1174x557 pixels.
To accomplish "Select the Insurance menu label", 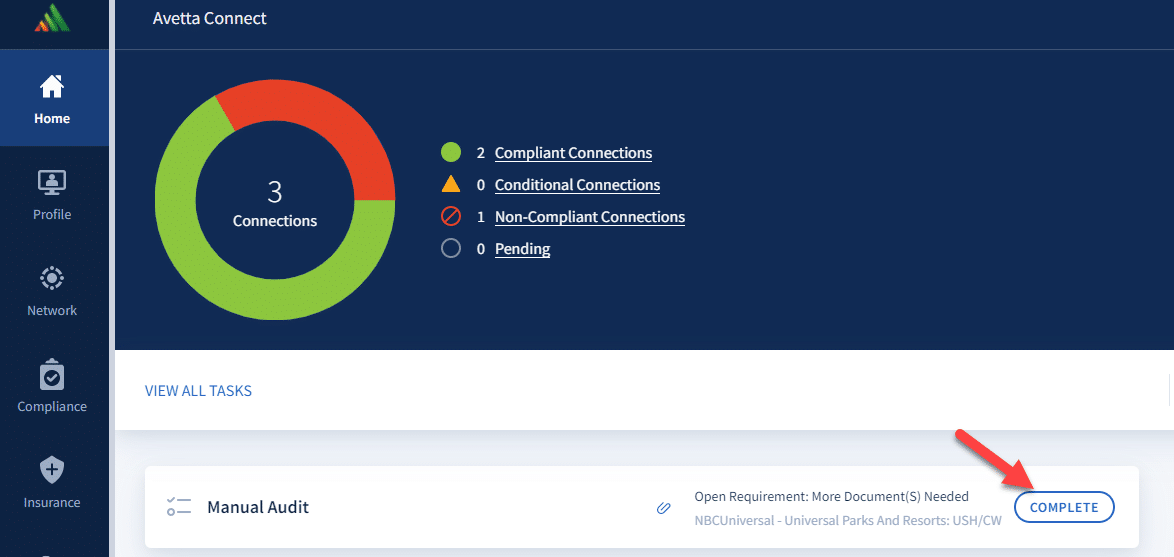I will [x=52, y=502].
